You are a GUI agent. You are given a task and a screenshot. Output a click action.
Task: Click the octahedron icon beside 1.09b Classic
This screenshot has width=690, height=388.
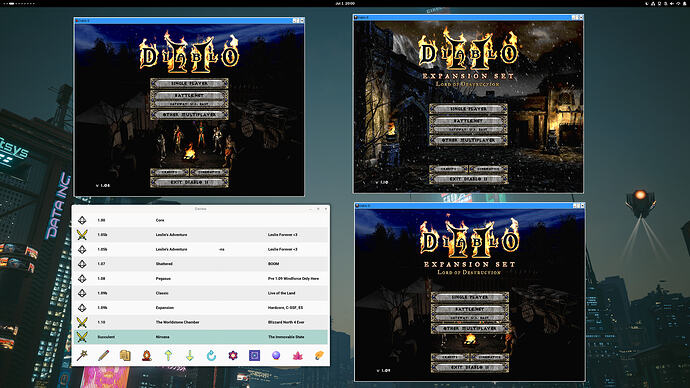[x=82, y=293]
